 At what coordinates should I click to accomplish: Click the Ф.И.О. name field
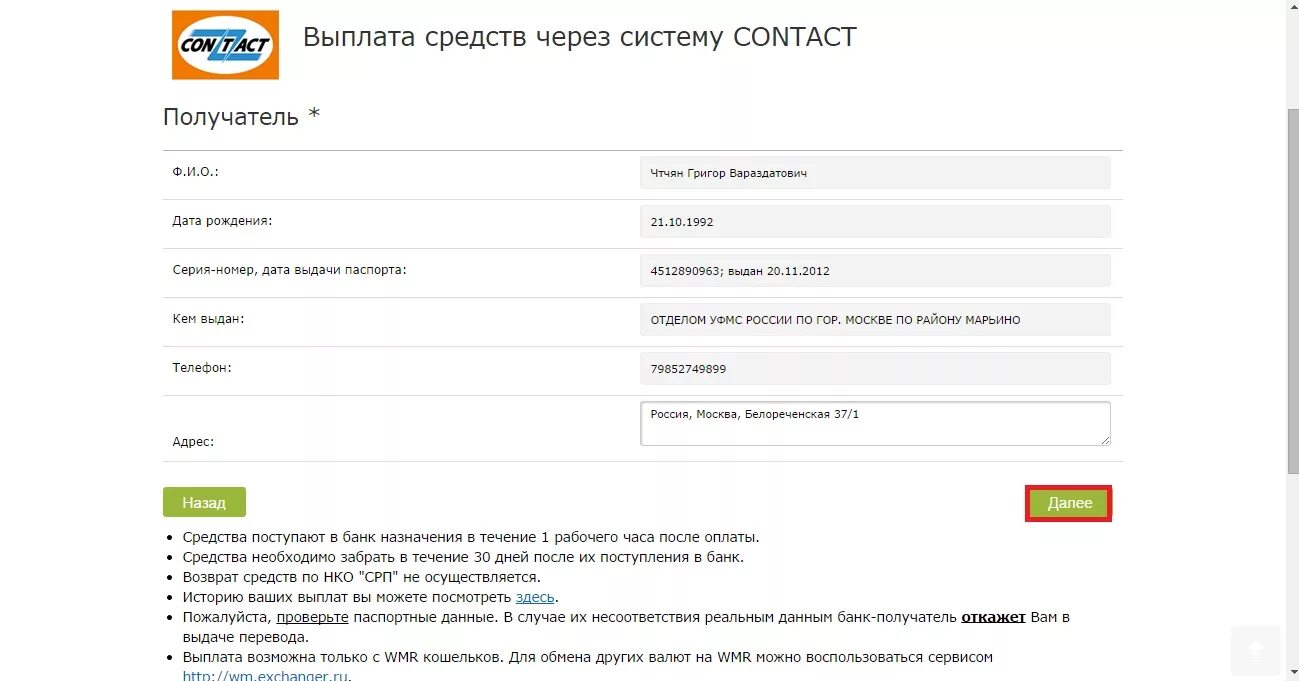tap(875, 173)
